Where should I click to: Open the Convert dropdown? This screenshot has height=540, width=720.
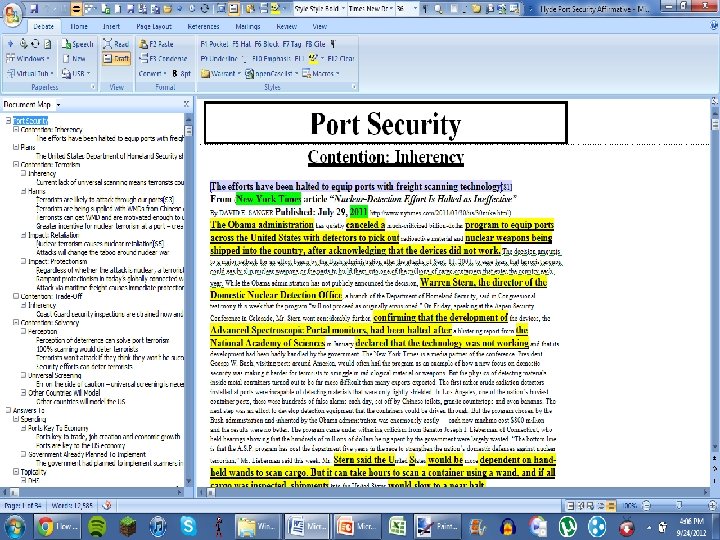(152, 73)
